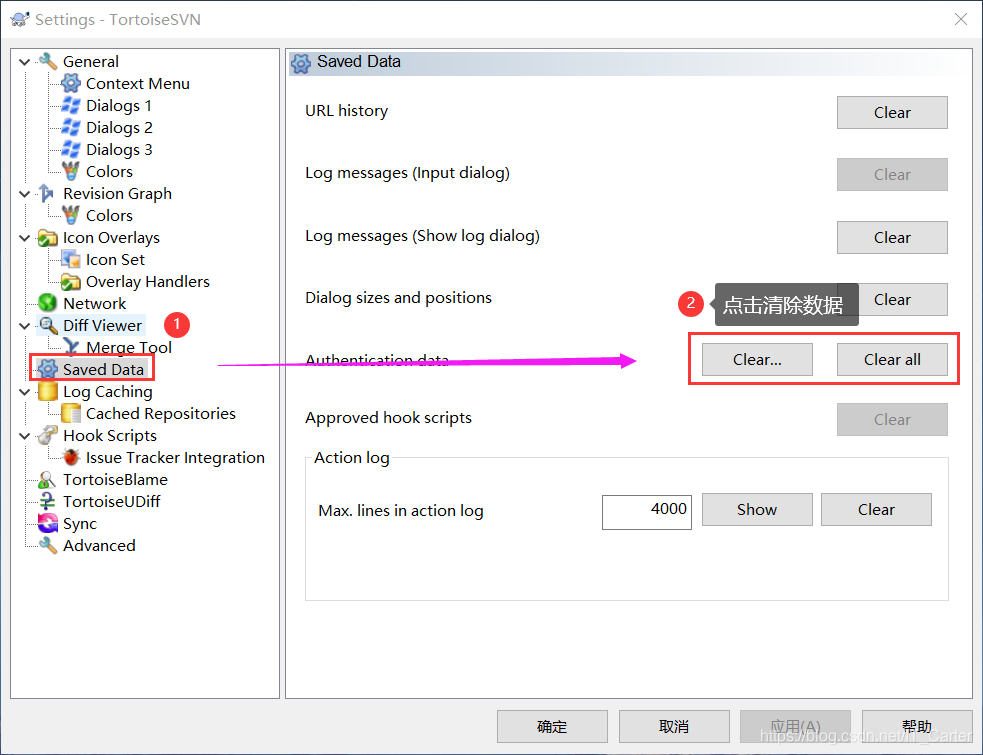The image size is (983, 755).
Task: Clear Log messages (Show log dialog)
Action: click(892, 237)
